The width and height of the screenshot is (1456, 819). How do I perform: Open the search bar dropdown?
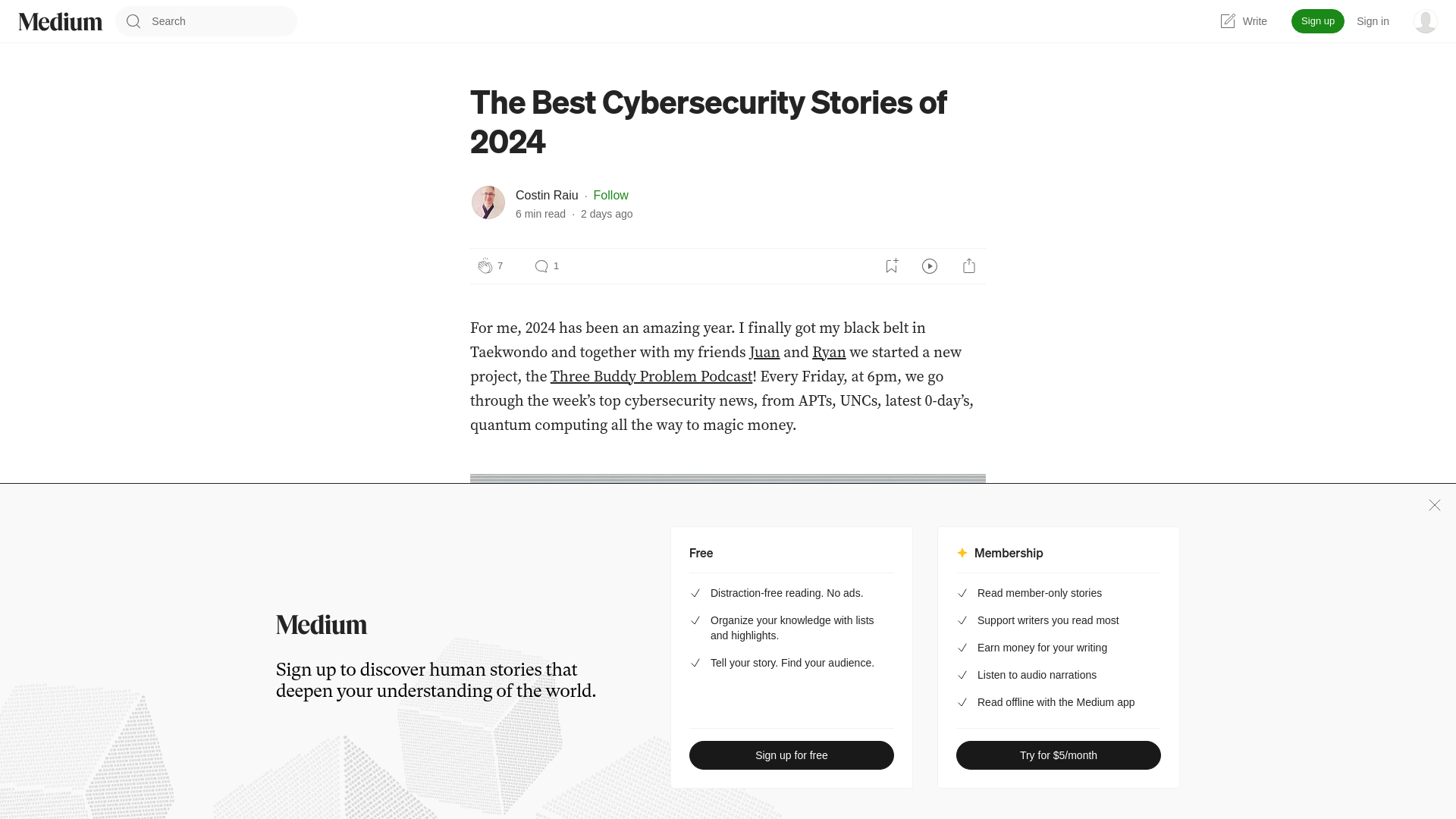coord(206,21)
